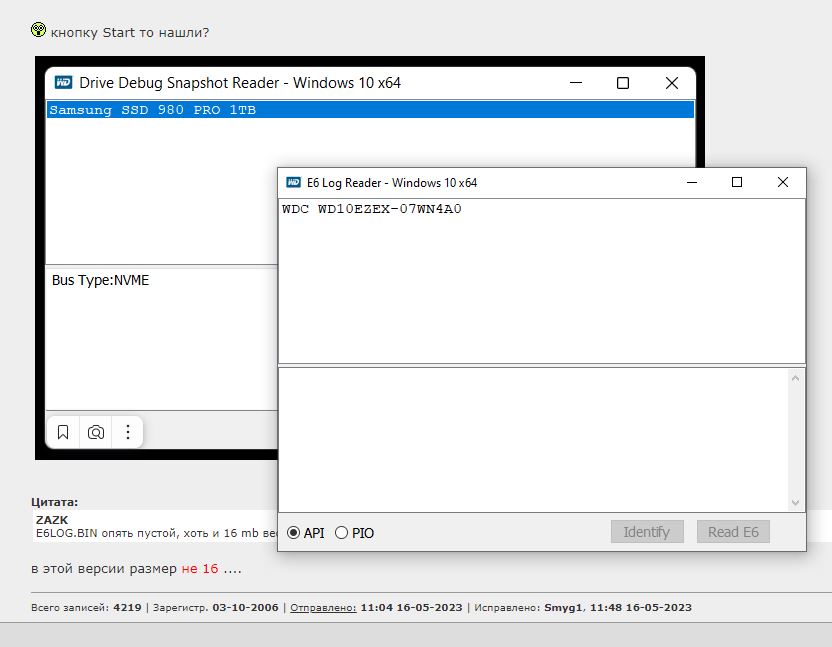Click the E6 Log Reader output text area

coord(534,440)
